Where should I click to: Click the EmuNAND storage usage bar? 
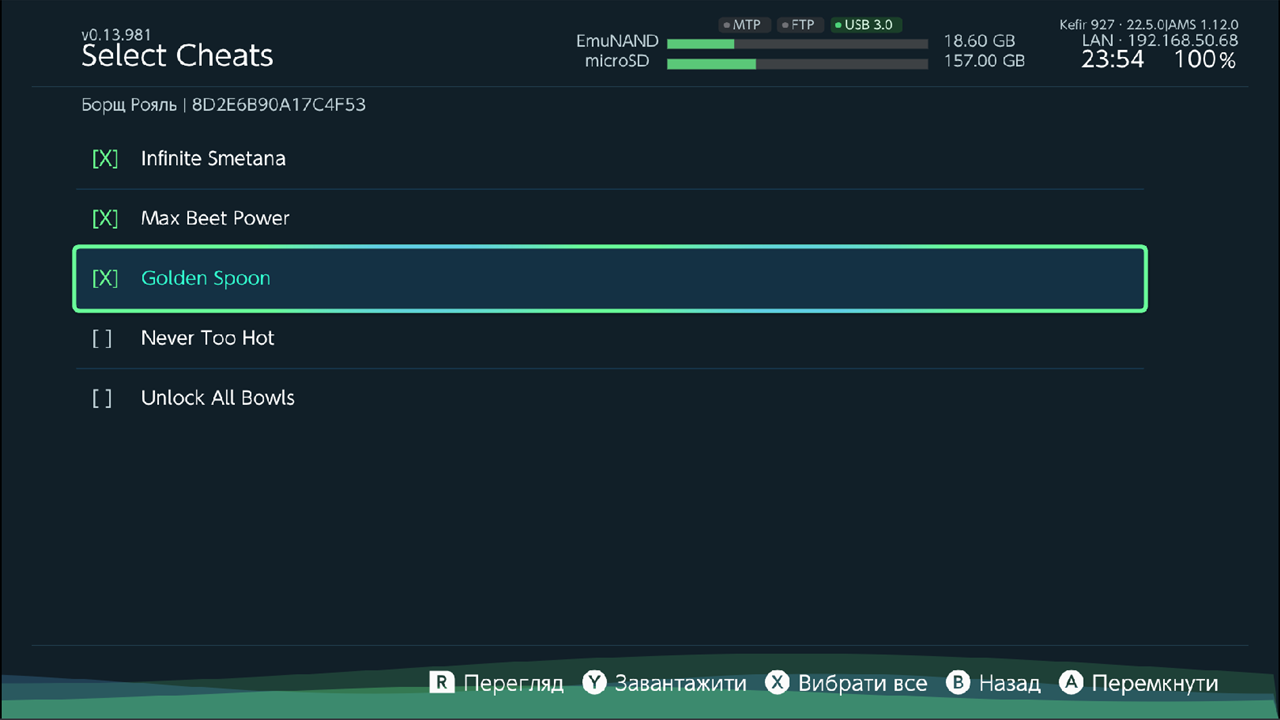coord(797,44)
